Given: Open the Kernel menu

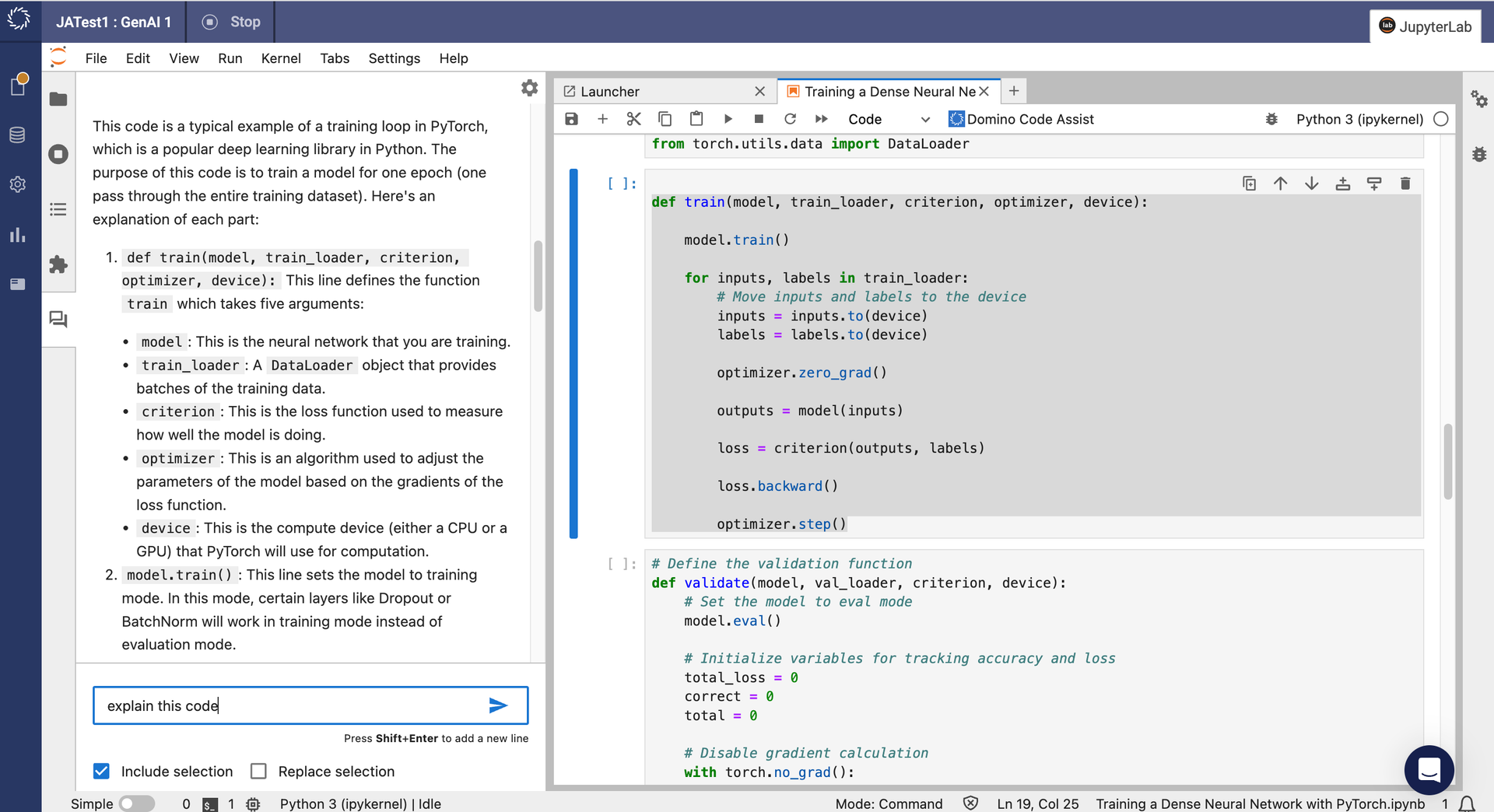Looking at the screenshot, I should [x=280, y=58].
